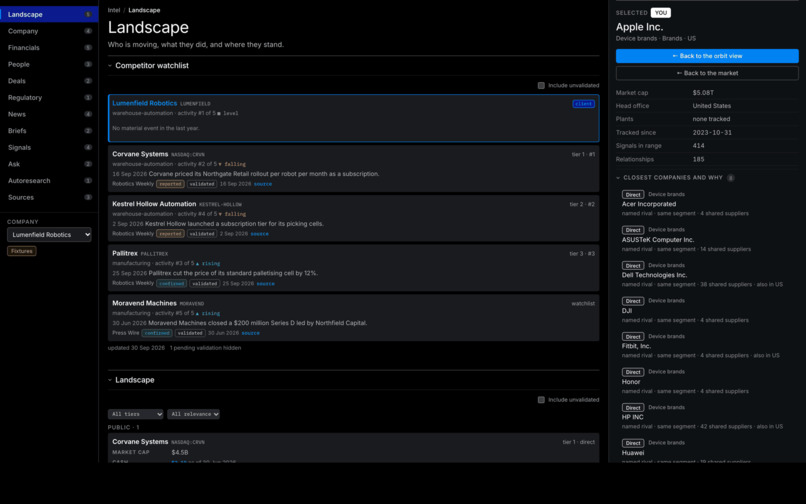This screenshot has height=504, width=806.
Task: Click the Direct badge for HP INC
Action: click(633, 407)
